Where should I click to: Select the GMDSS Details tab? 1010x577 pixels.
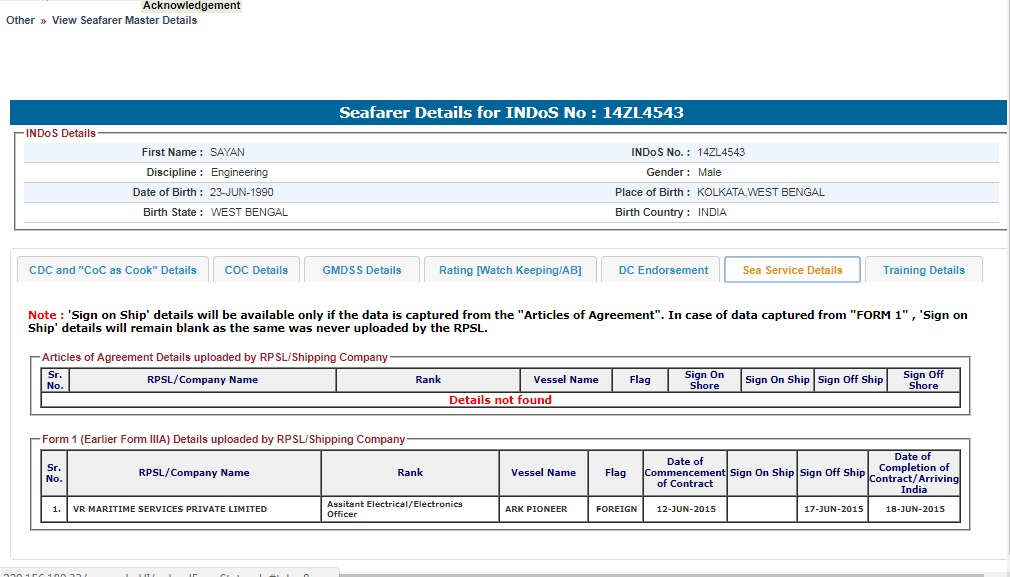click(362, 270)
